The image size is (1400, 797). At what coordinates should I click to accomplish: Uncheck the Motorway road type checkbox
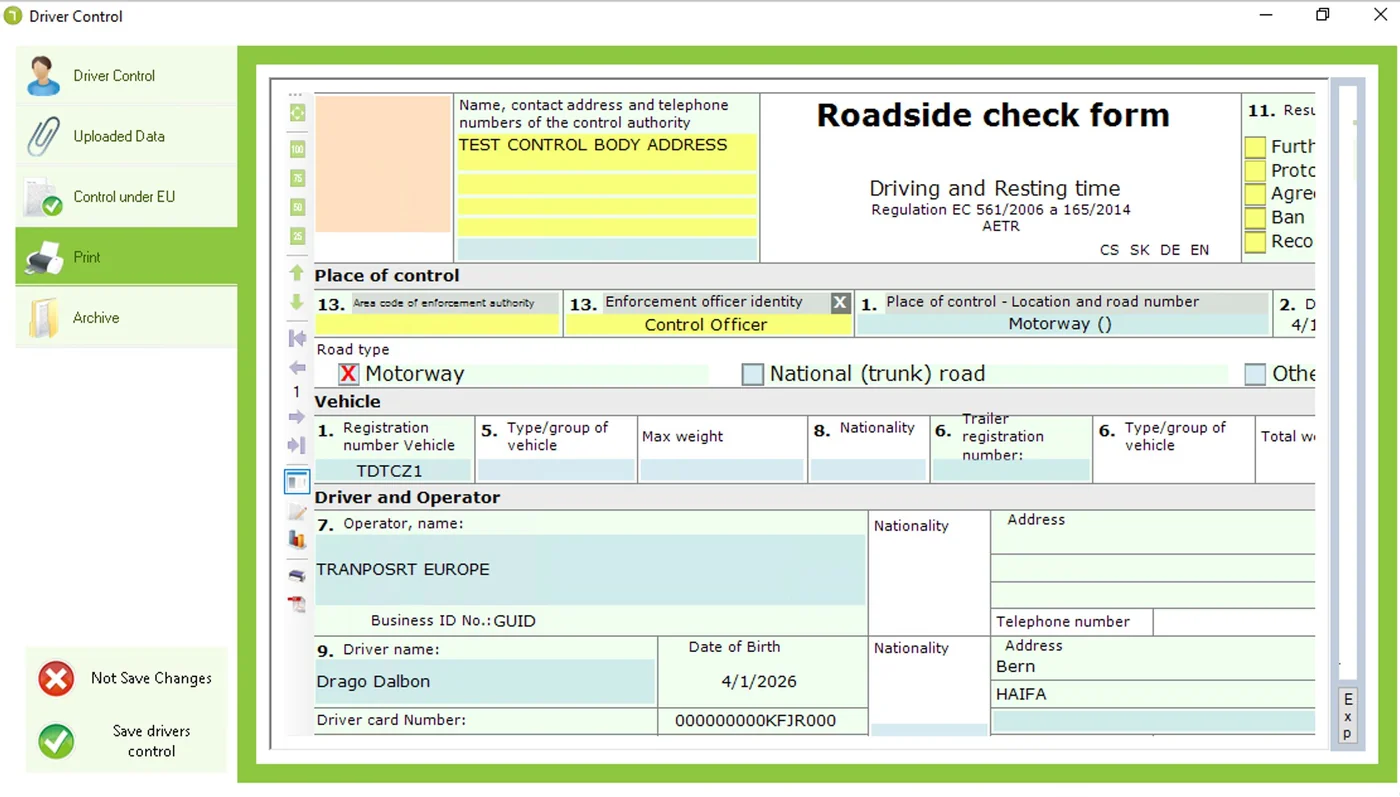point(348,373)
